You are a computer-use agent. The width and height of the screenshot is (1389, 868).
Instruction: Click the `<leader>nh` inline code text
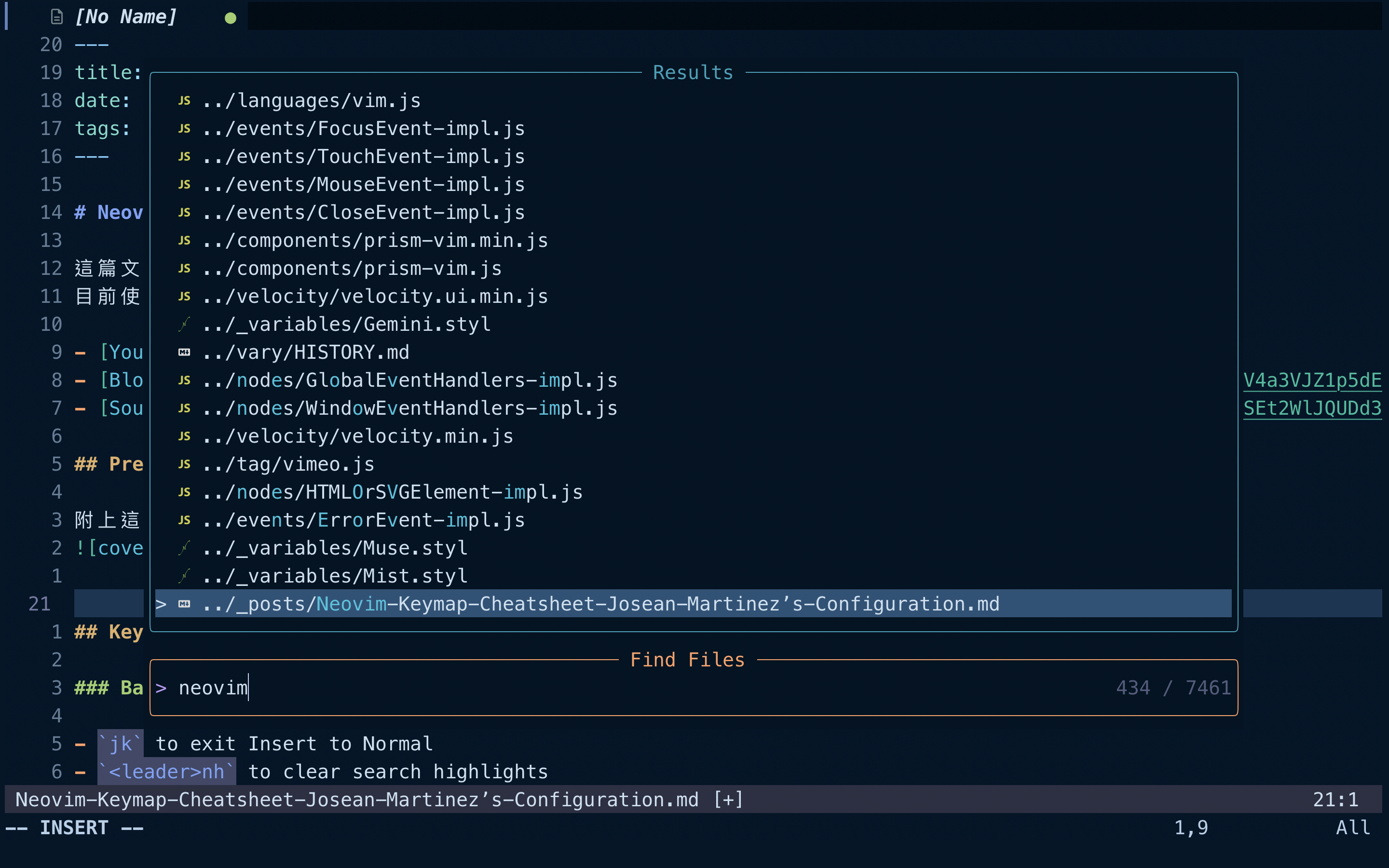(166, 772)
